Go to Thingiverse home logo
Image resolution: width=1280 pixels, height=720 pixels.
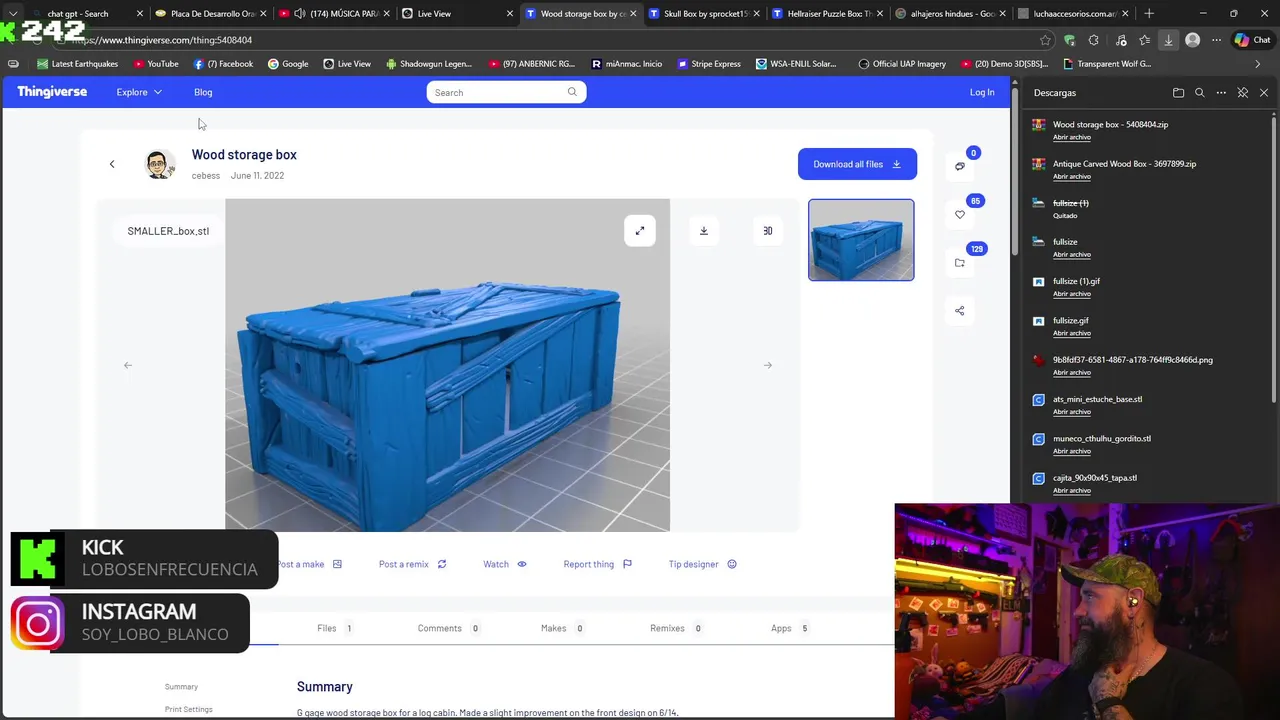(x=52, y=91)
